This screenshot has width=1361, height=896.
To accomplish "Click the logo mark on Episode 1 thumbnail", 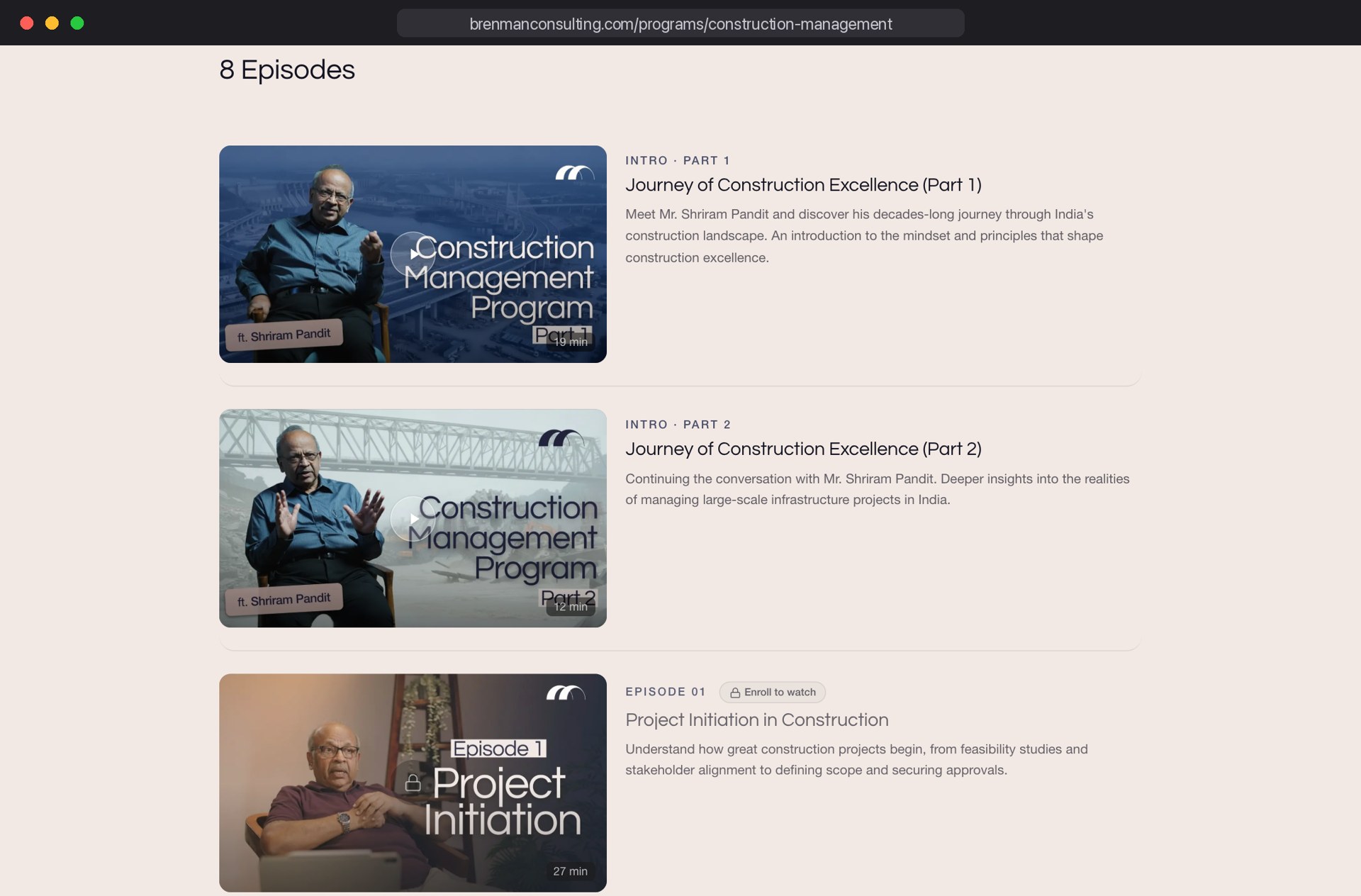I will tap(565, 693).
